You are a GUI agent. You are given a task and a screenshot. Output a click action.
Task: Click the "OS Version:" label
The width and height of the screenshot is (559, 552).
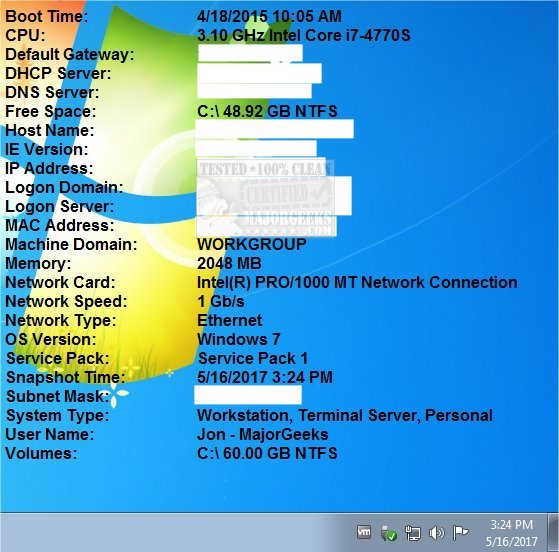[51, 339]
